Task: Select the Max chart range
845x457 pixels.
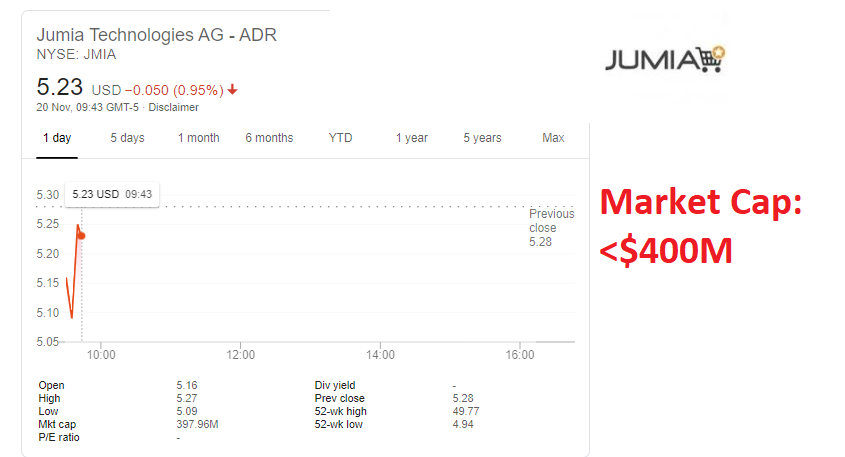Action: coord(553,138)
